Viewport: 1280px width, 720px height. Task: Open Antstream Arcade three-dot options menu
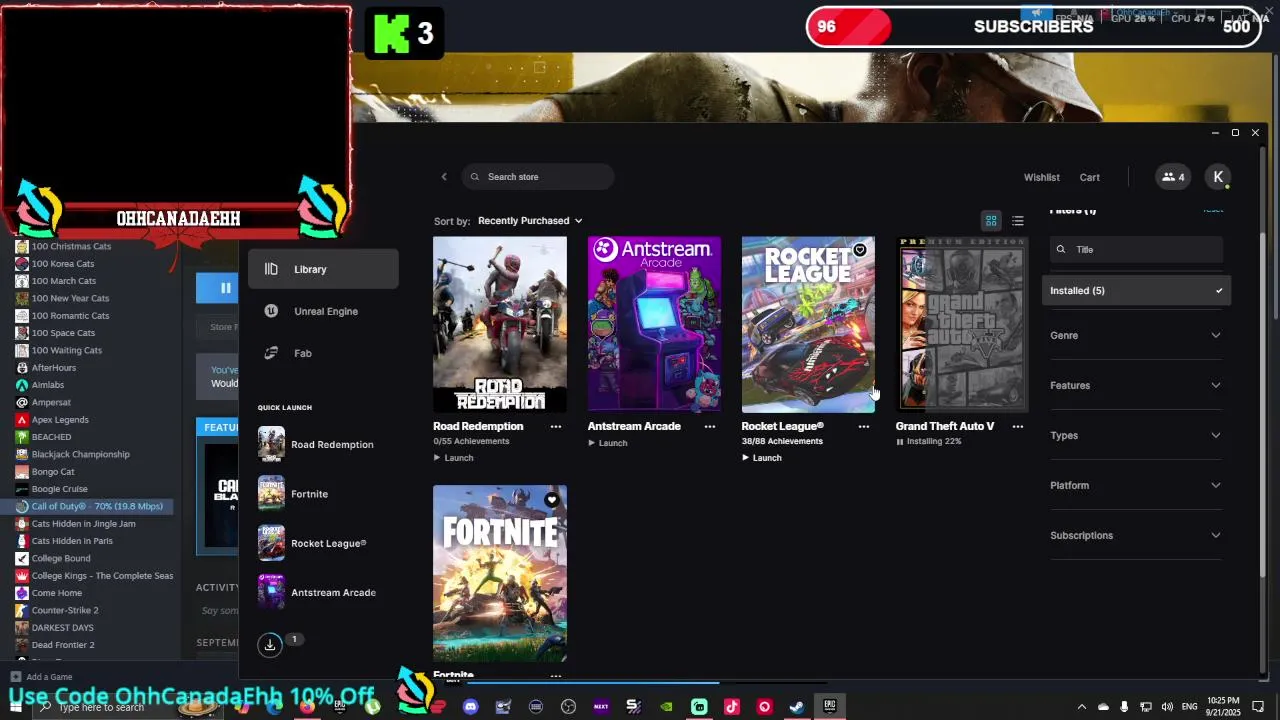[x=710, y=426]
